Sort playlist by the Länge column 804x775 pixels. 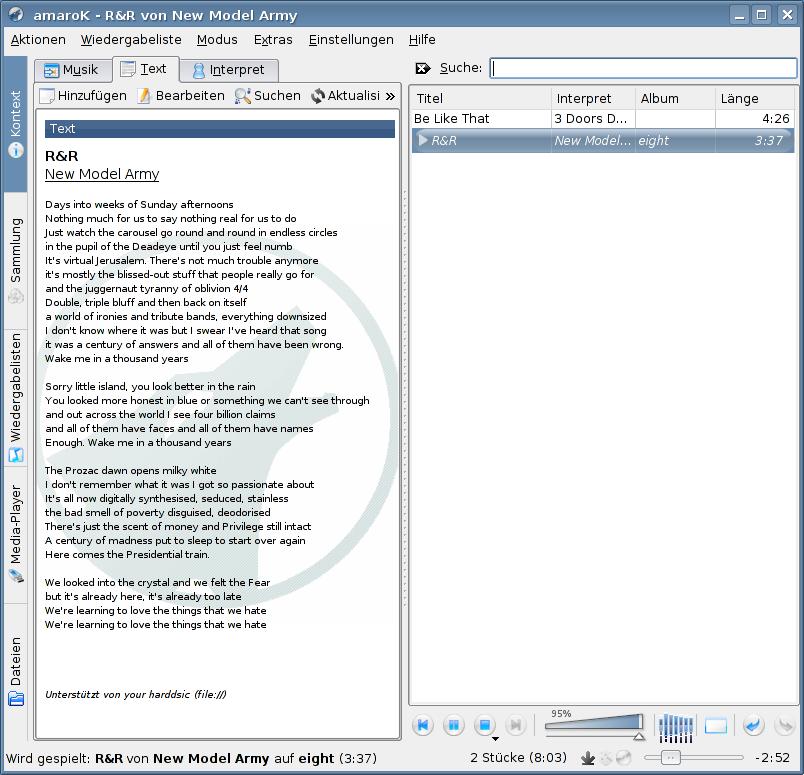[755, 98]
